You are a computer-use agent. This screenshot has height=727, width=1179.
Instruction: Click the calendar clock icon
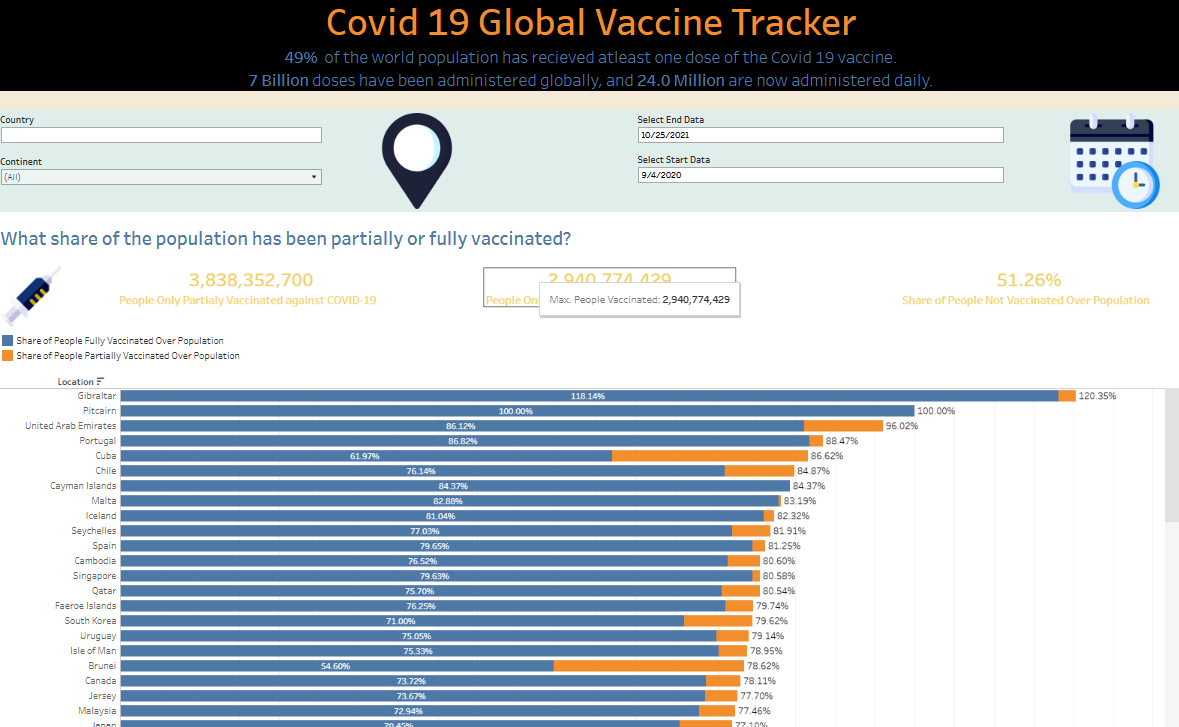click(x=1113, y=161)
